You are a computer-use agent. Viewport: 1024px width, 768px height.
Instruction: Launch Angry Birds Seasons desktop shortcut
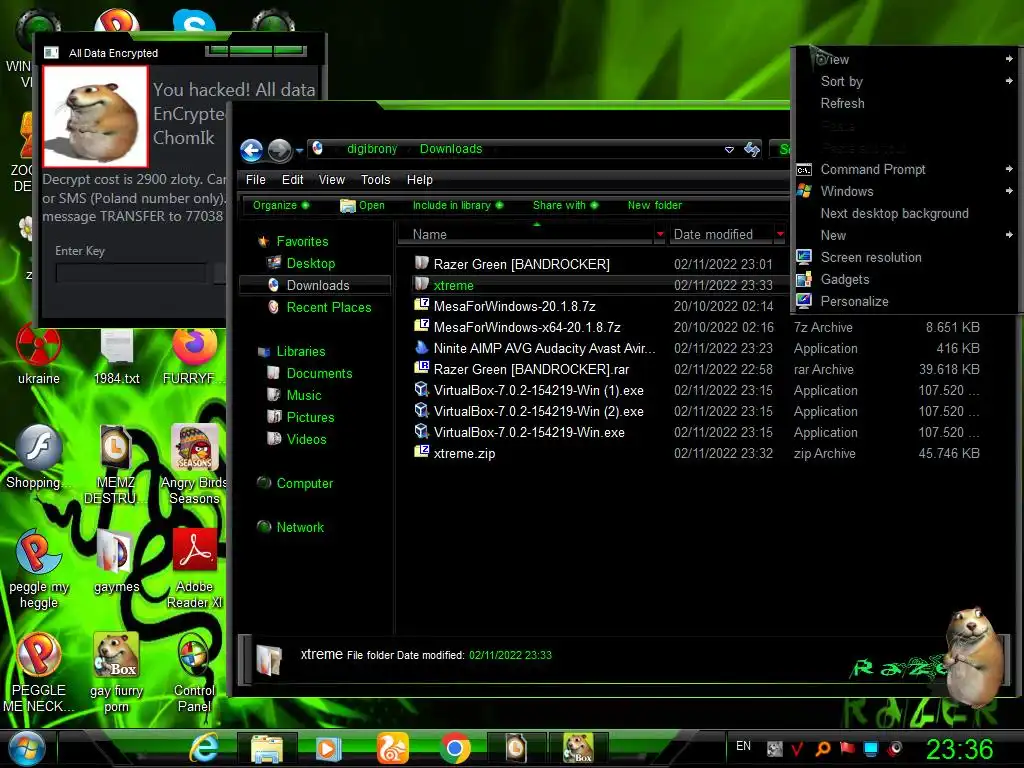[x=194, y=464]
